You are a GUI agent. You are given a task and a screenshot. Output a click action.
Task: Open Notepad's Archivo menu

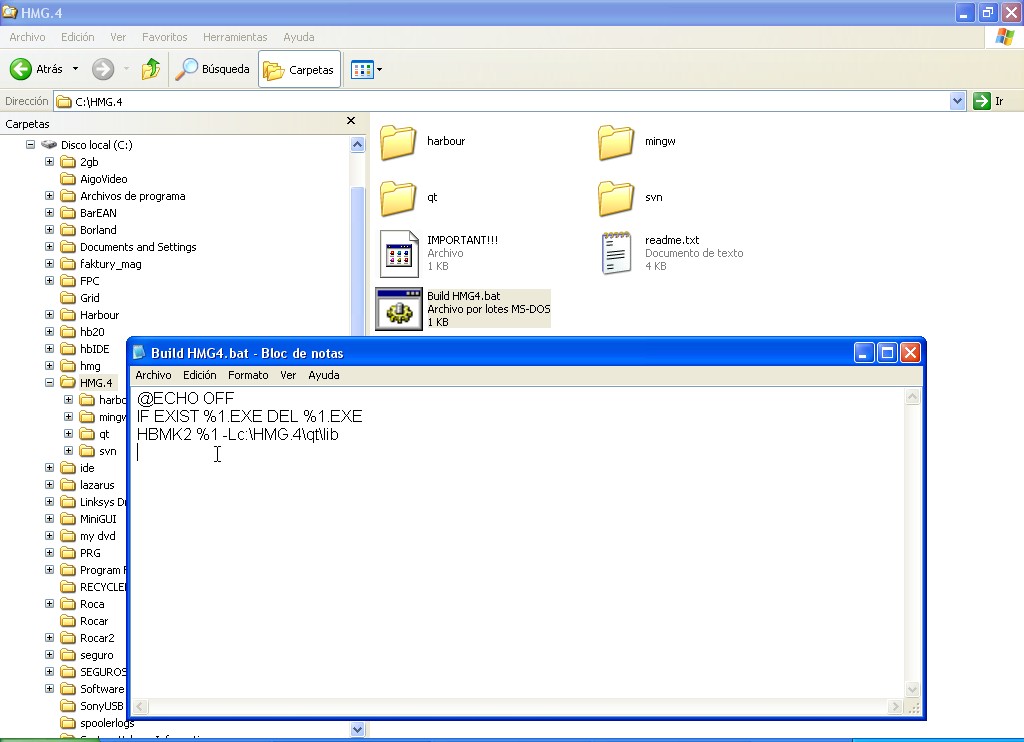pos(153,375)
